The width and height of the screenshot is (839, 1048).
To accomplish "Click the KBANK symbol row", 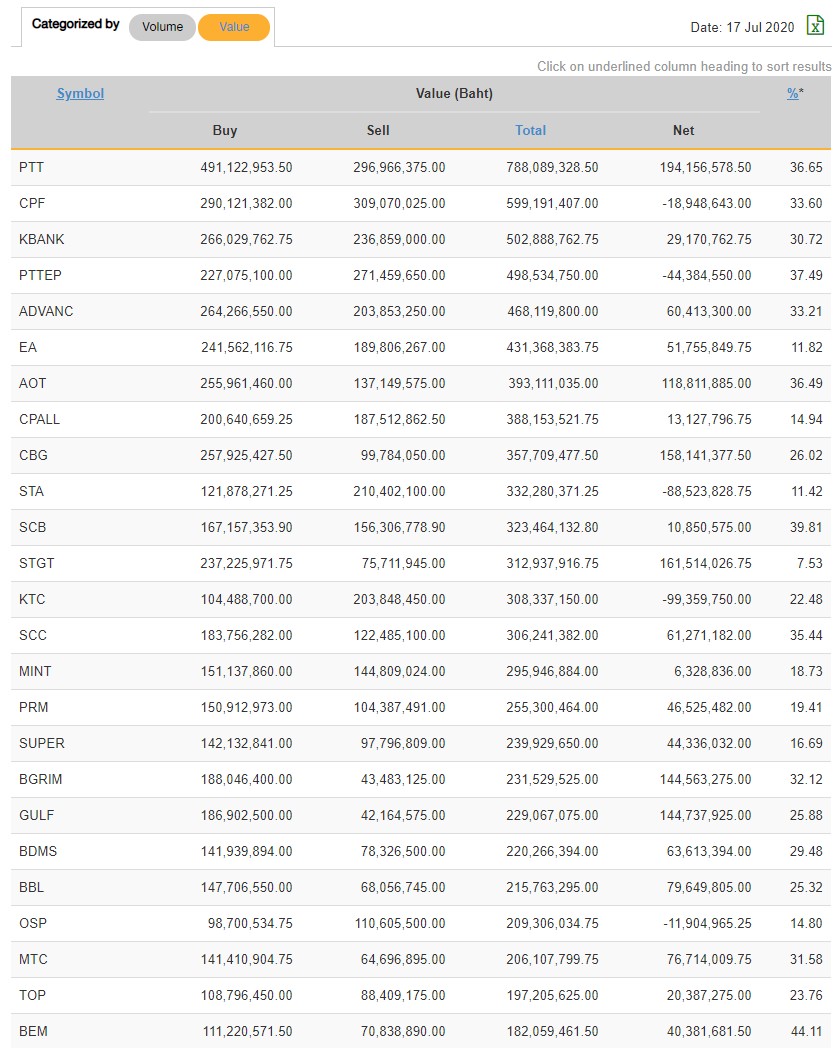I will coord(41,239).
